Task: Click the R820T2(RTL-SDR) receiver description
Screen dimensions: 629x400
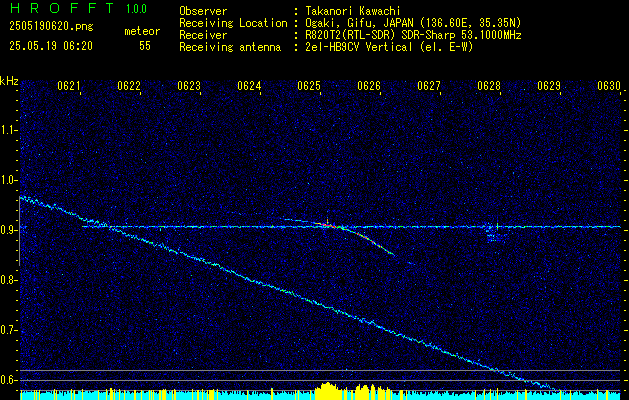Action: tap(413, 35)
